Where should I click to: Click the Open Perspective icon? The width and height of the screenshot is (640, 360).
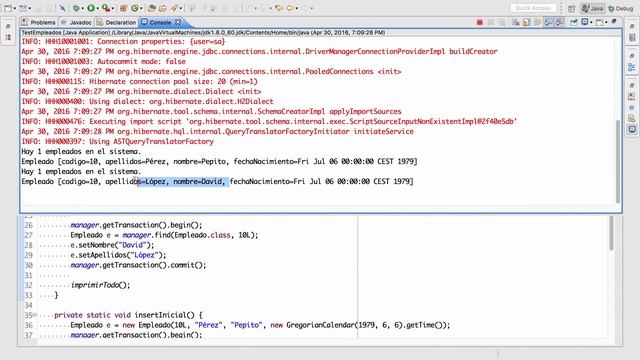coord(571,8)
